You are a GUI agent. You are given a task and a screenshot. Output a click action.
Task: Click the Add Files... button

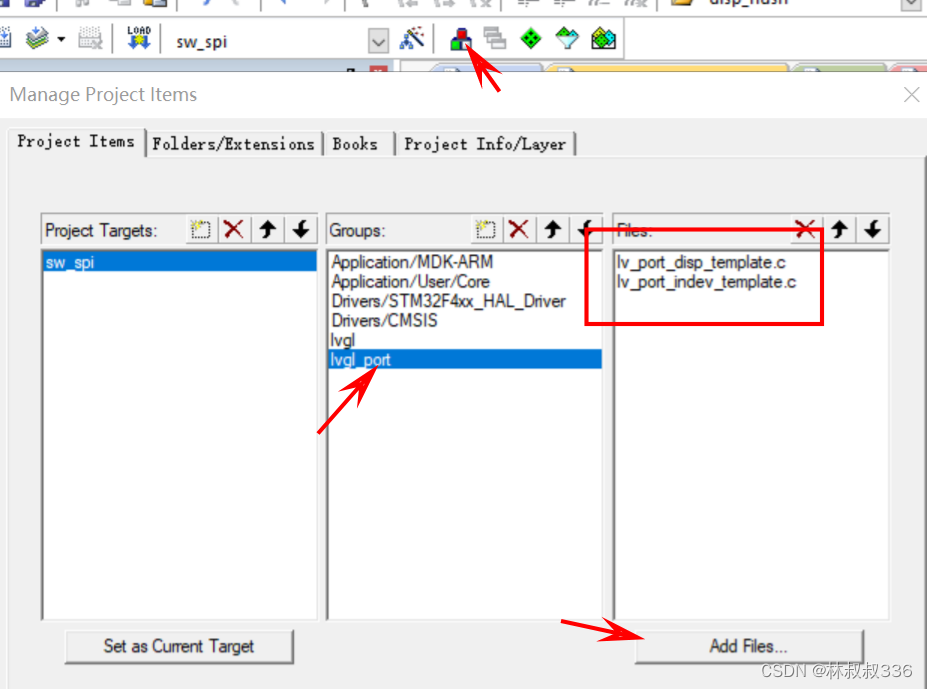748,646
